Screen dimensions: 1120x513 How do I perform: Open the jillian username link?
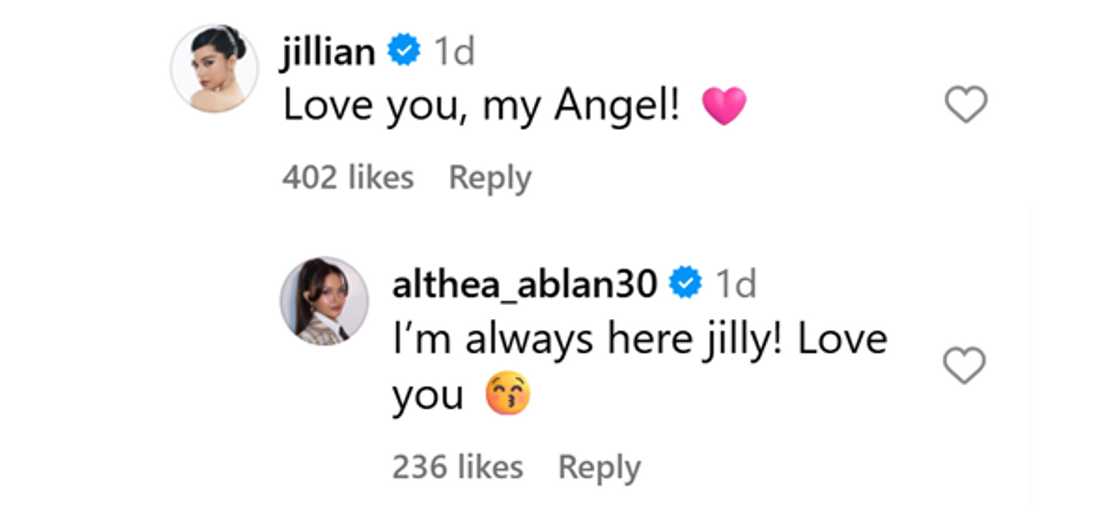329,51
